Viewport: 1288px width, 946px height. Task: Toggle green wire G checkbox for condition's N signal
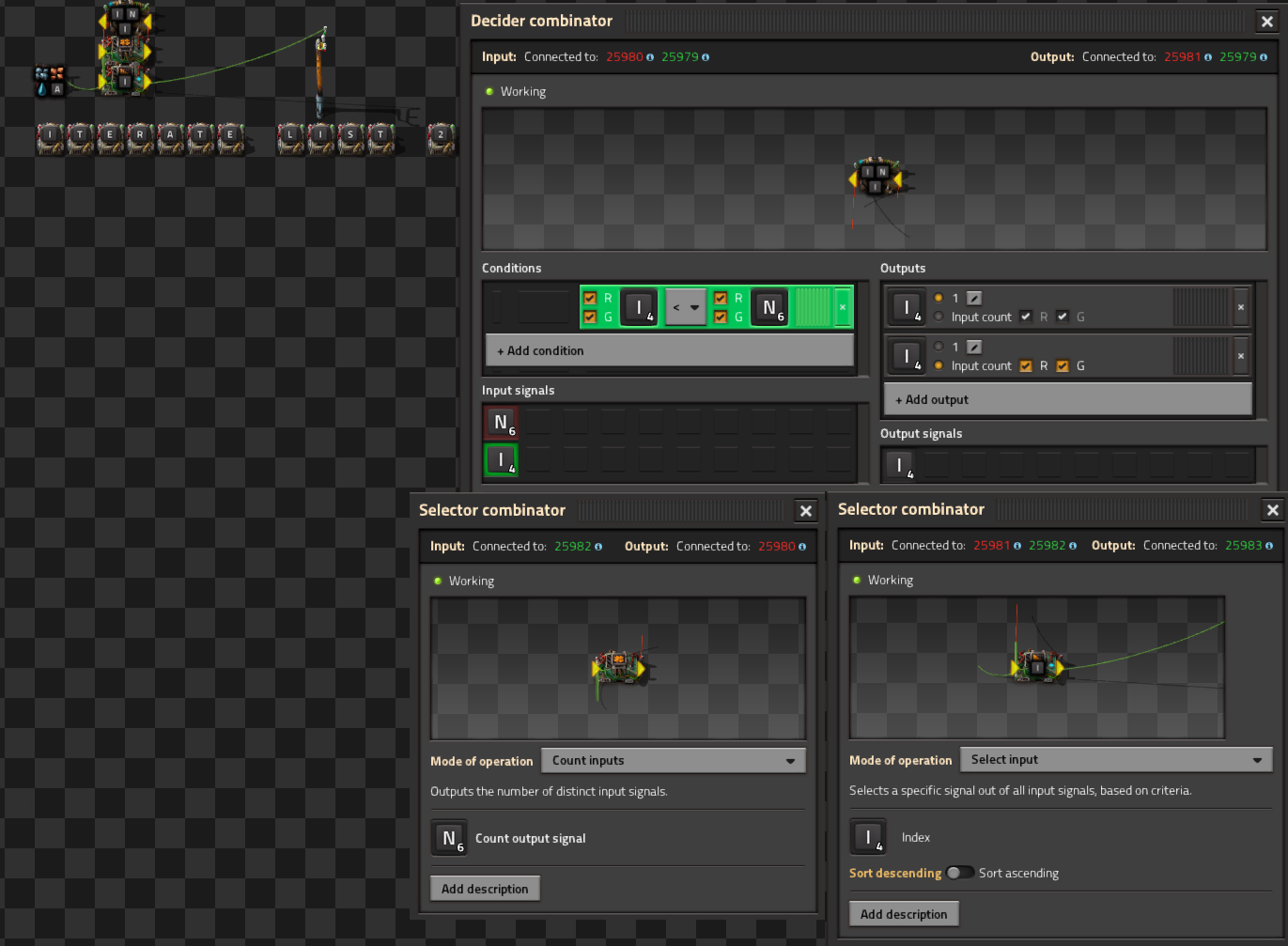pos(721,317)
